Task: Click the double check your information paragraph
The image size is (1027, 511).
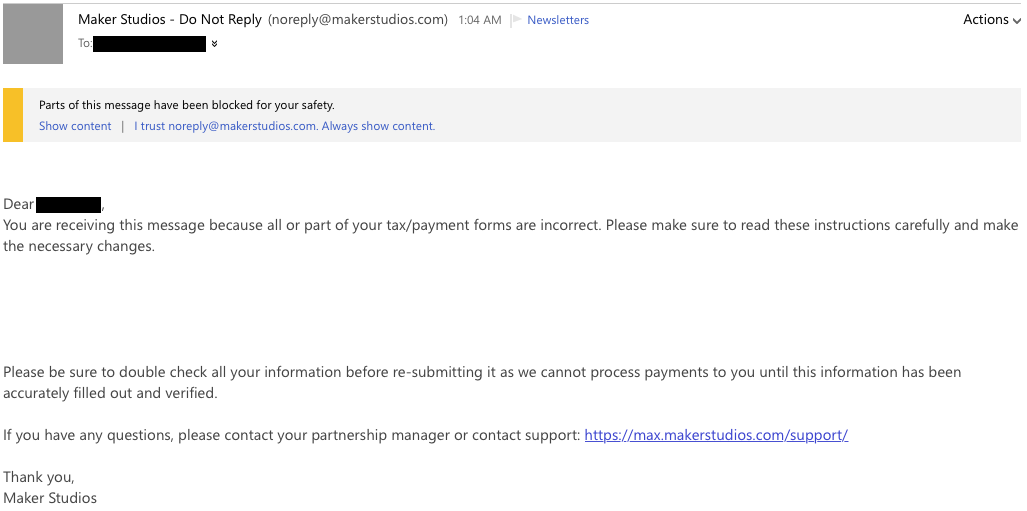Action: coord(482,383)
